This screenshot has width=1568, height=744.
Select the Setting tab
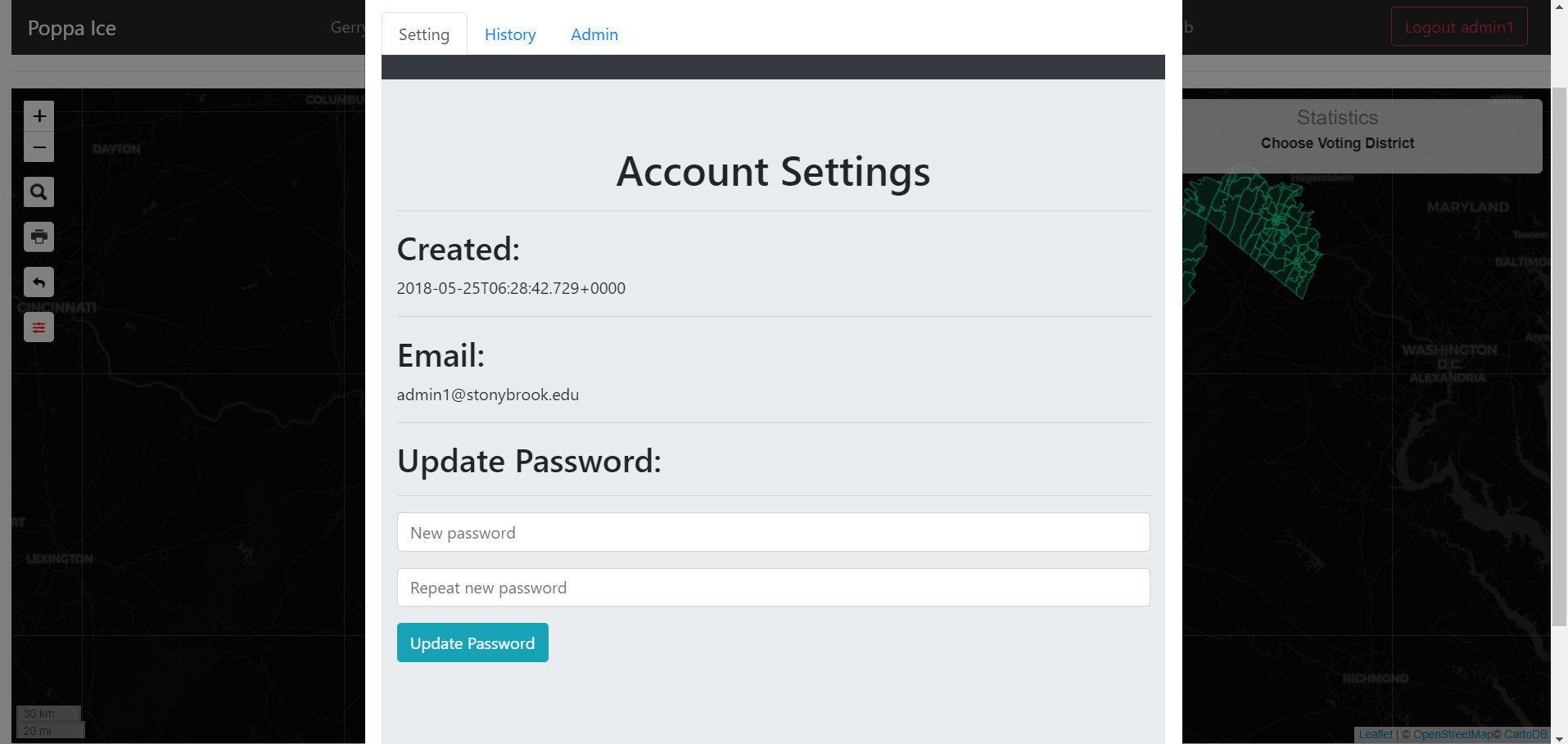pyautogui.click(x=424, y=34)
